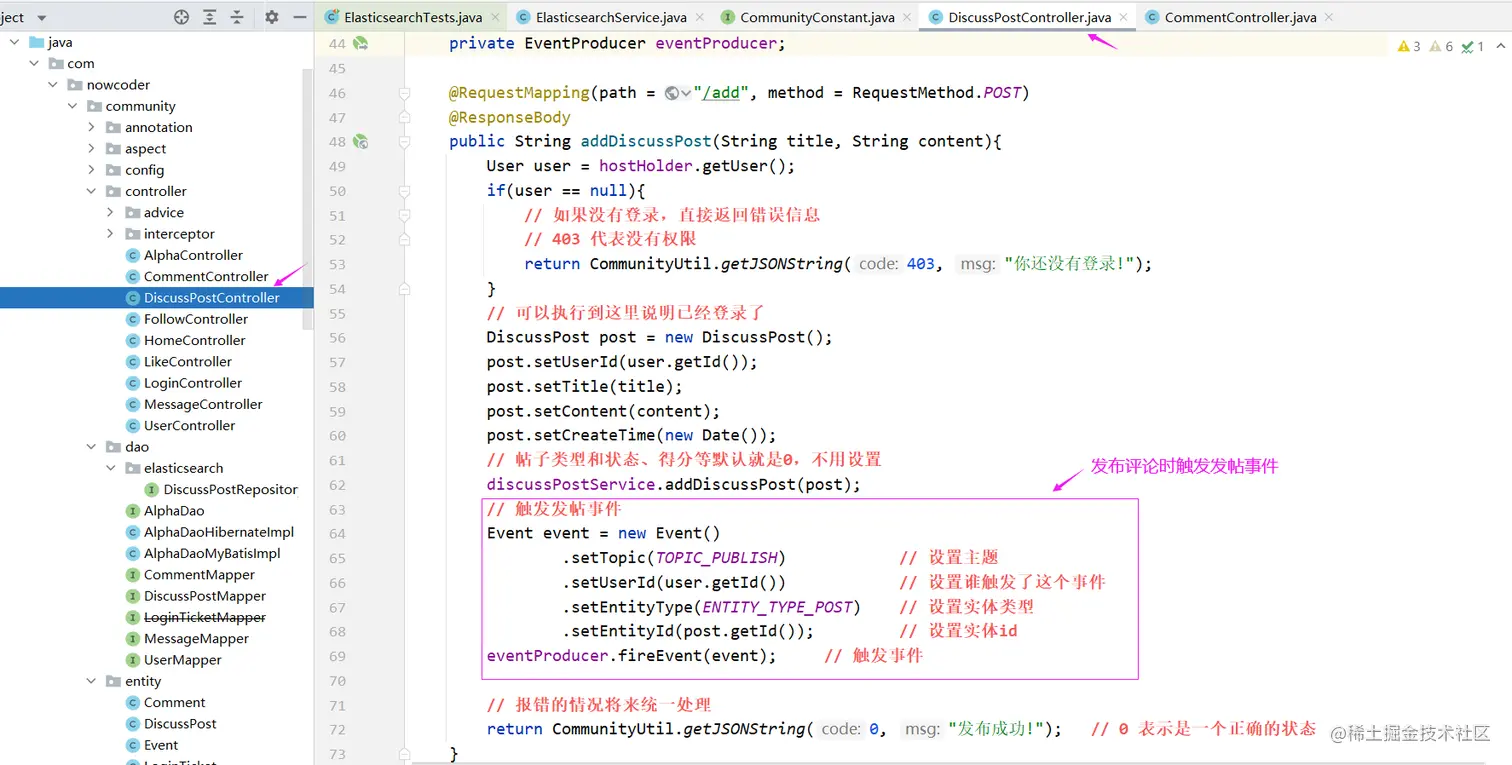Select deprecated LoginTicketMapper interface
The image size is (1512, 765).
tap(205, 617)
